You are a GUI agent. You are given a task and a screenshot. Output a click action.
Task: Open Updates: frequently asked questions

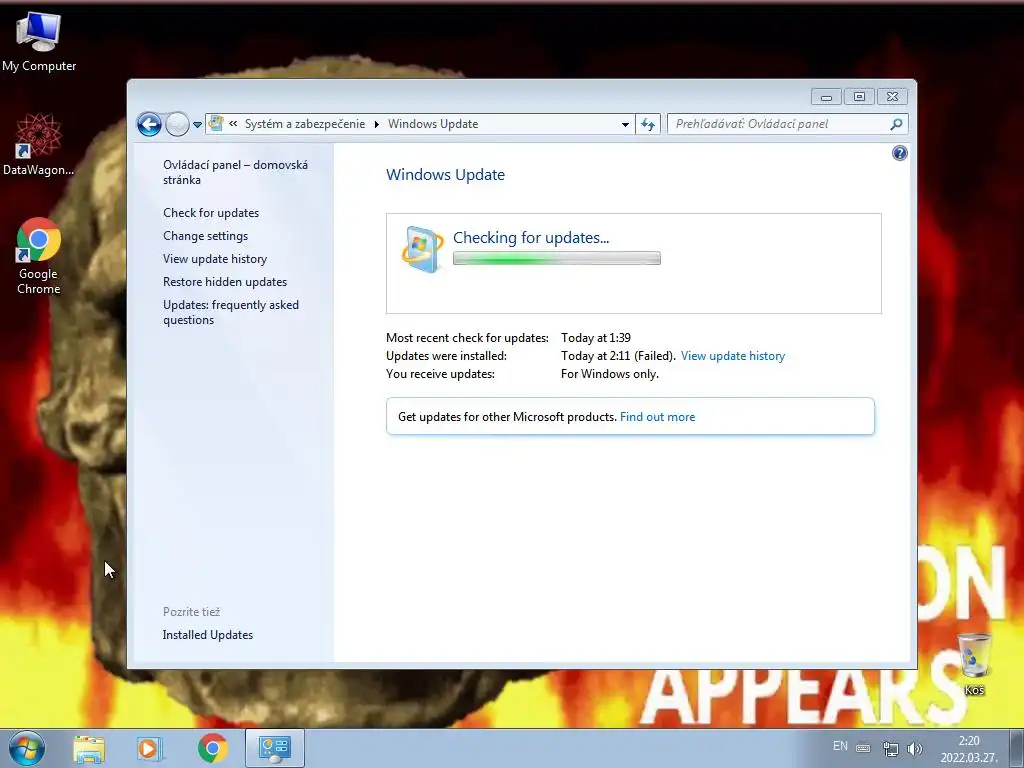click(231, 312)
